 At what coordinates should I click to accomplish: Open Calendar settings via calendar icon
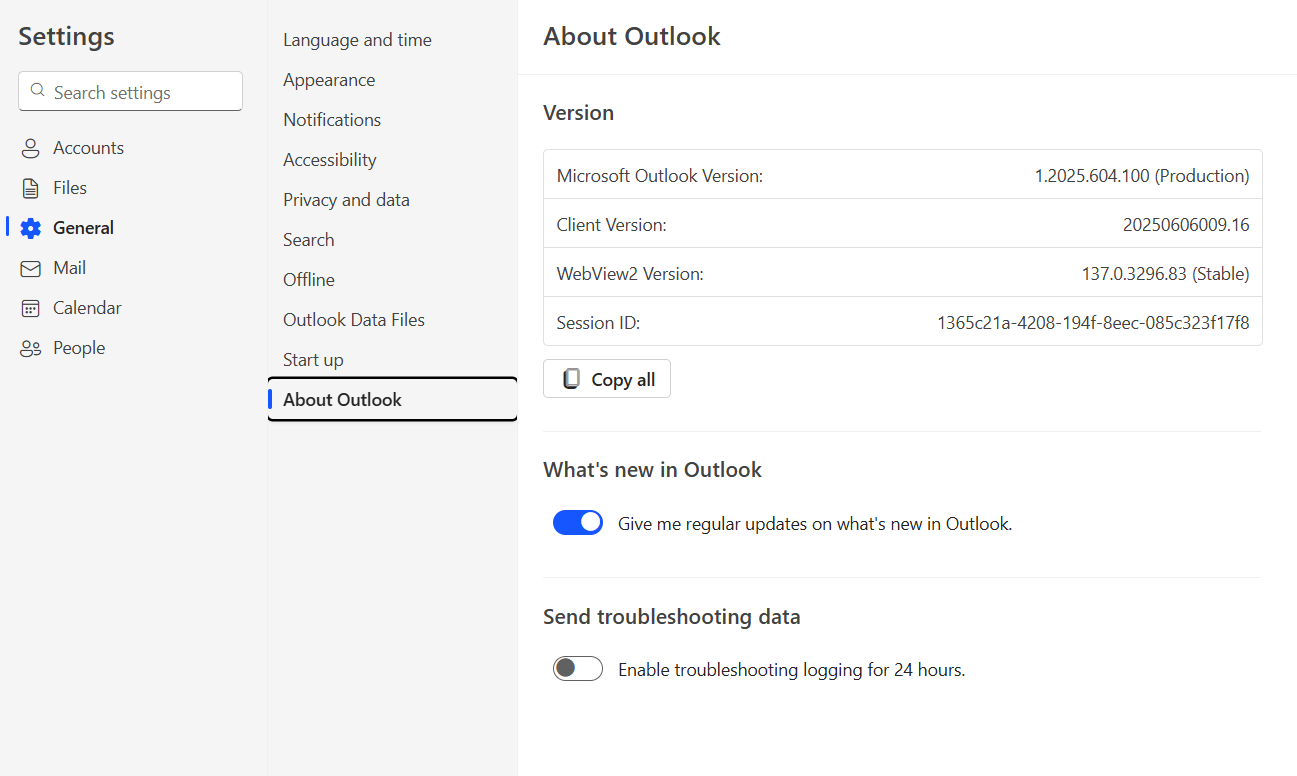[31, 307]
